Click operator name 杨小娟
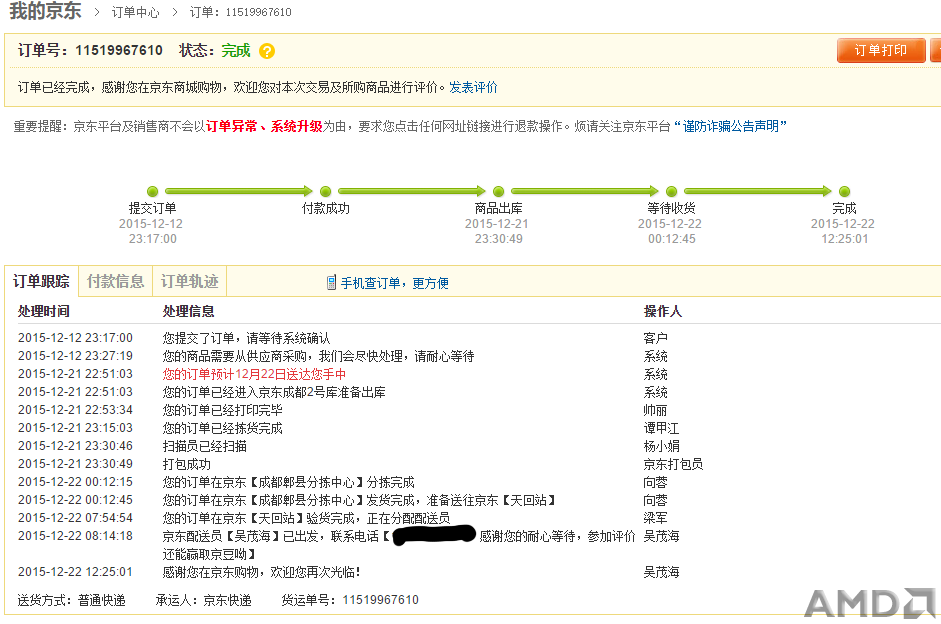 [661, 446]
